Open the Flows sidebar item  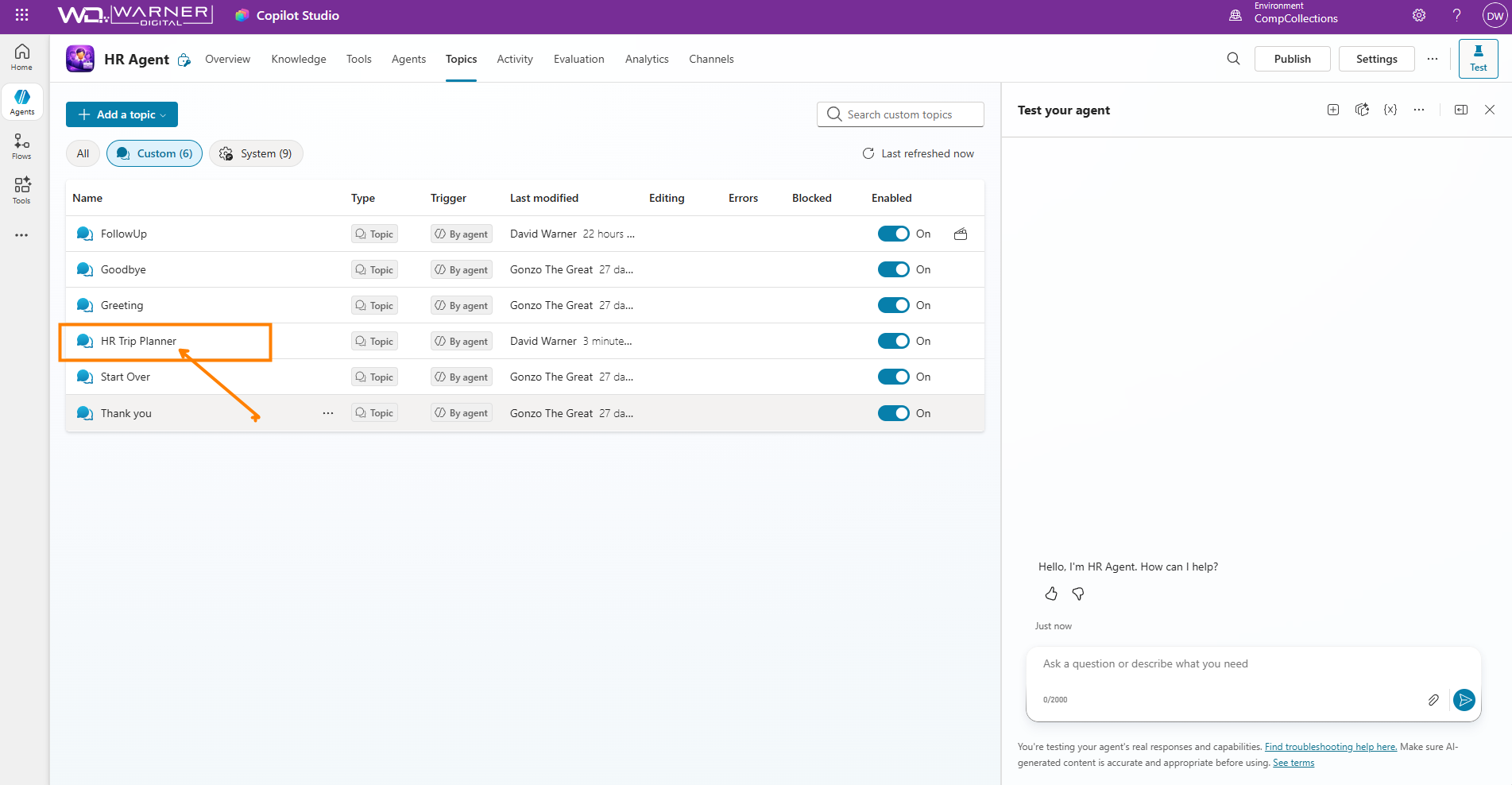(21, 146)
